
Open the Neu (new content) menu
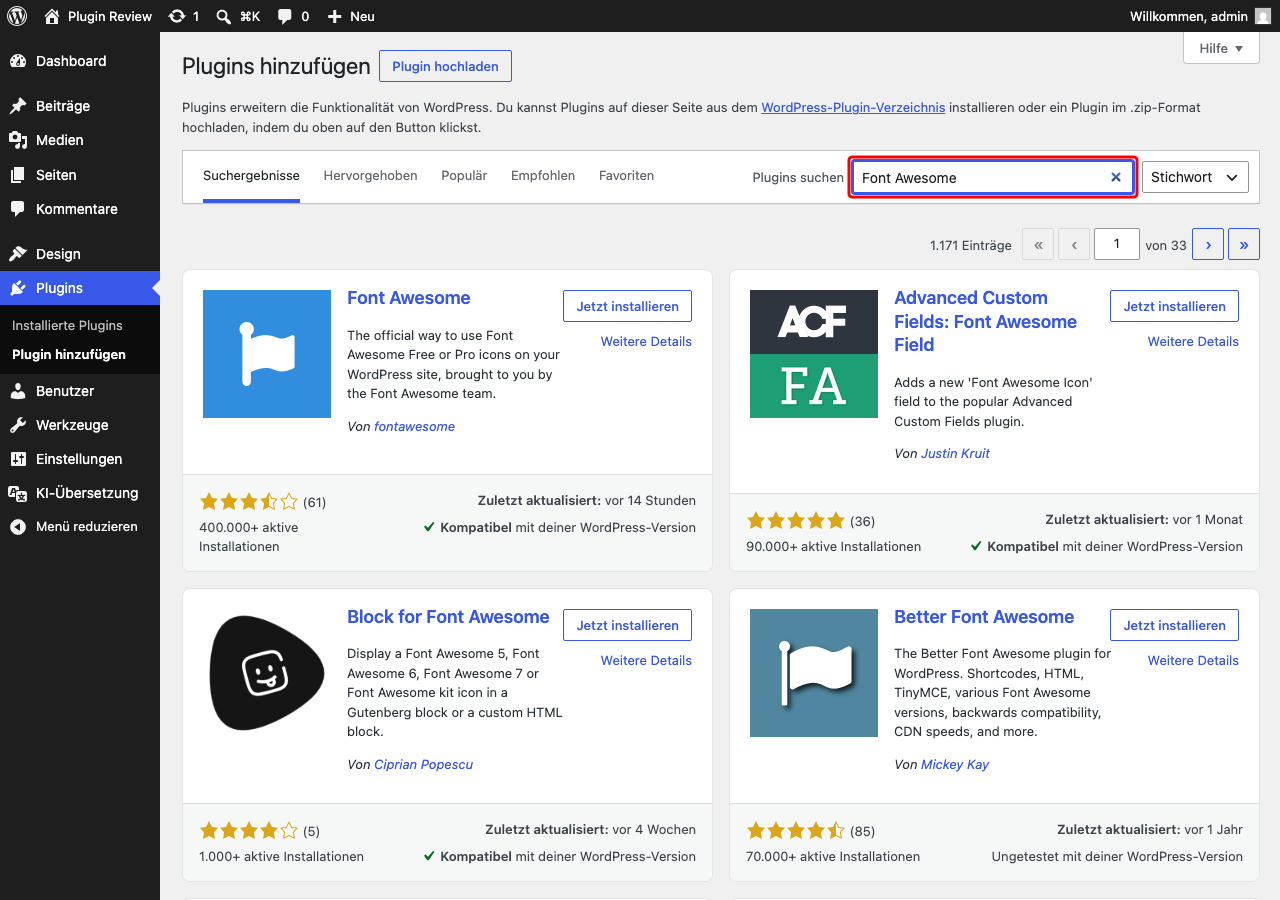[351, 16]
